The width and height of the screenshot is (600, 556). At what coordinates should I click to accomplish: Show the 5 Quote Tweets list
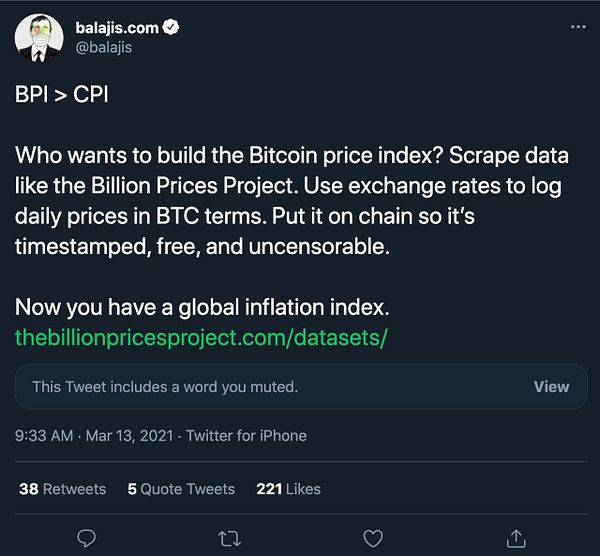[x=181, y=489]
